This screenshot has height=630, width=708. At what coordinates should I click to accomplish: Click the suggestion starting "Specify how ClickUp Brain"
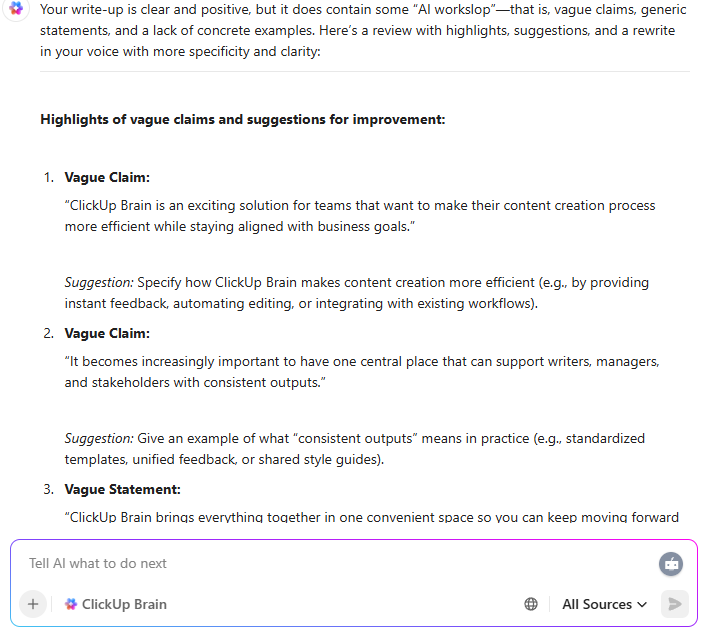click(x=360, y=292)
